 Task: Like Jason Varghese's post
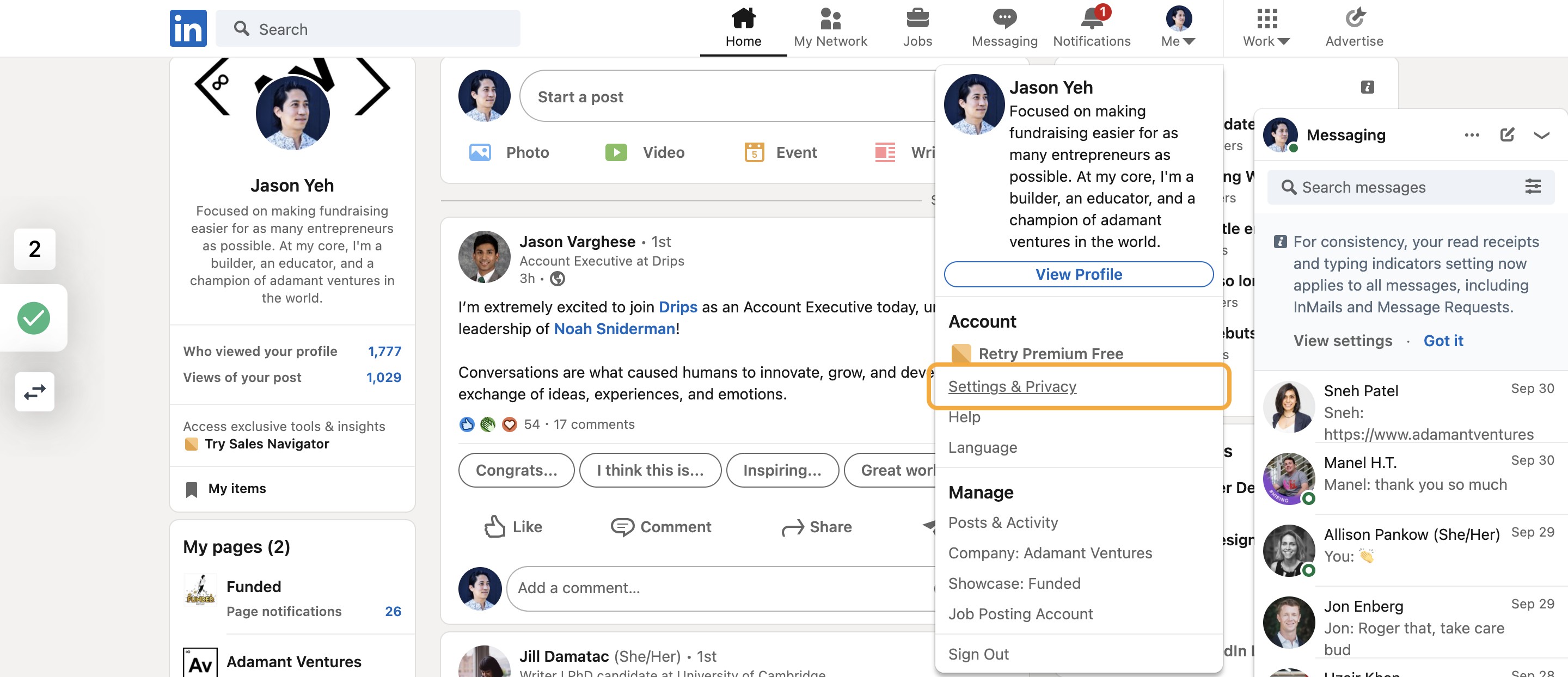(512, 526)
